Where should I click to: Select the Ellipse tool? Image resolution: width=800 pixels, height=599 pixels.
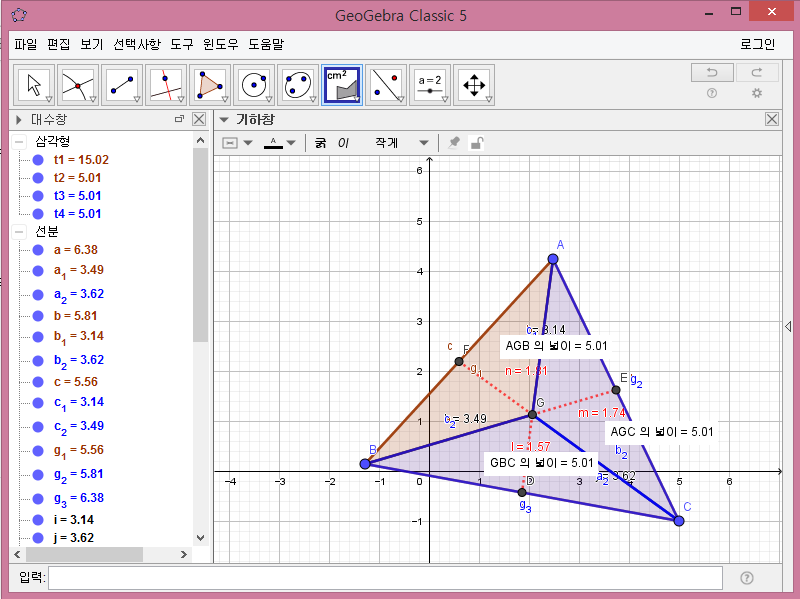click(298, 85)
